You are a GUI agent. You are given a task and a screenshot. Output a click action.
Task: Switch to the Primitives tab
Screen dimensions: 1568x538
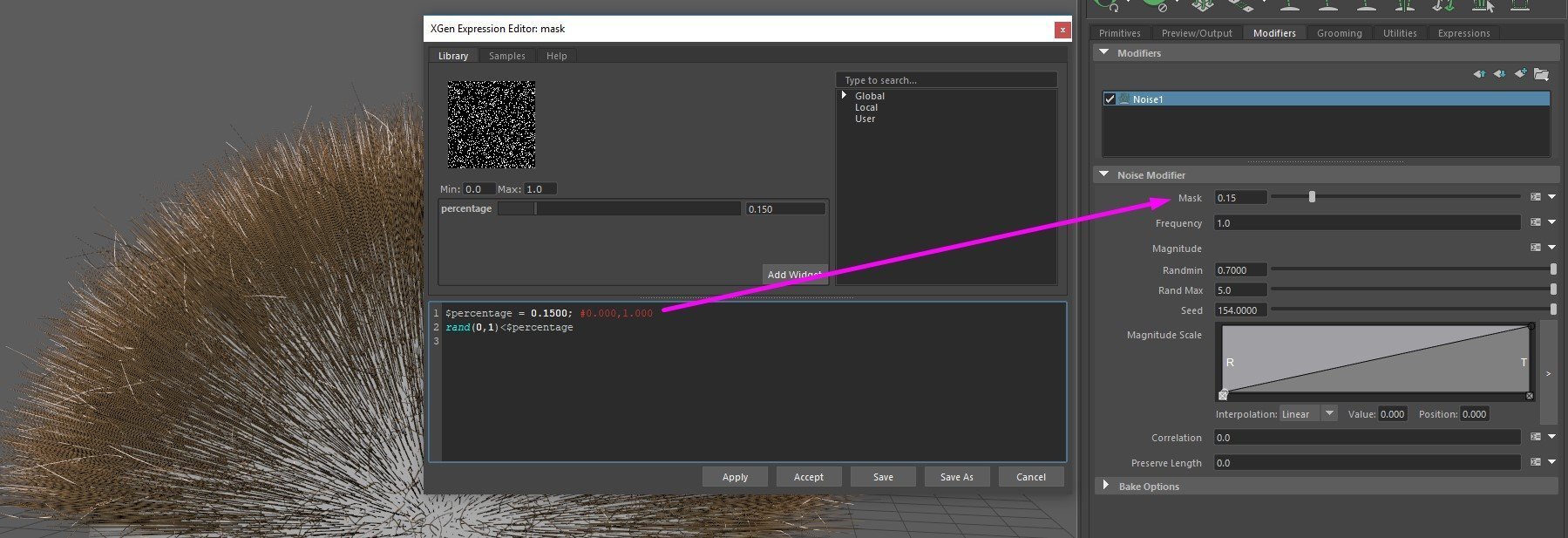(1119, 33)
